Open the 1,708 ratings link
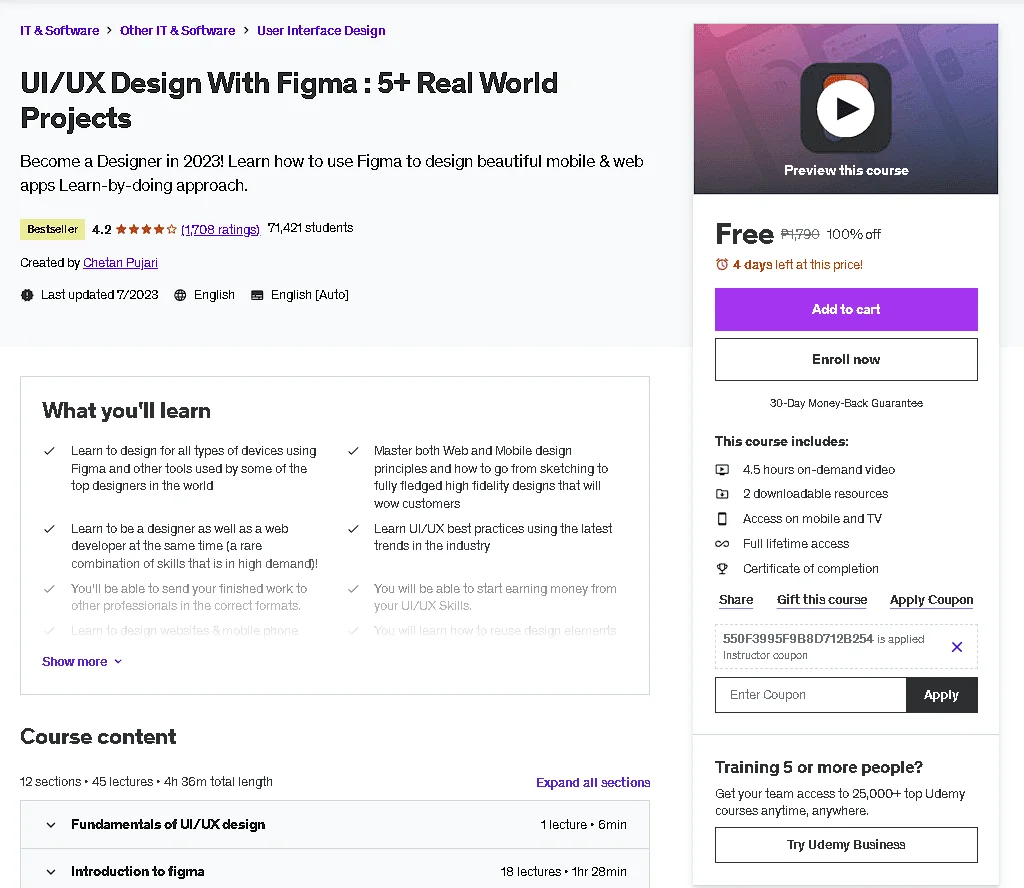This screenshot has height=888, width=1024. [x=221, y=229]
